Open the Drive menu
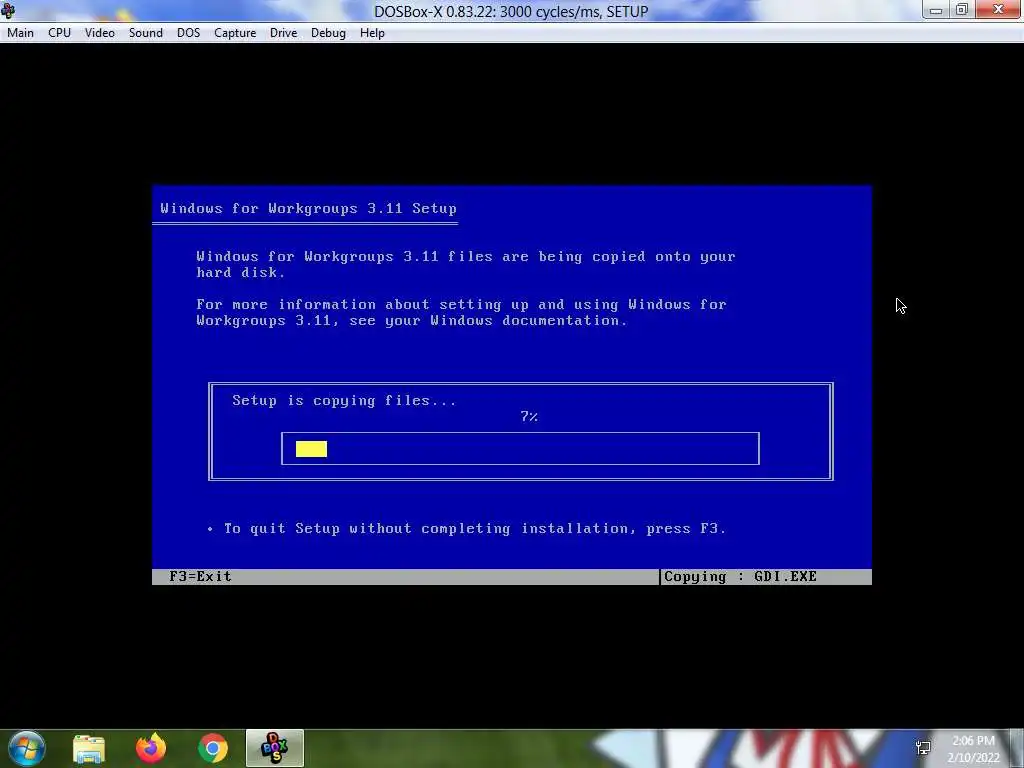The width and height of the screenshot is (1024, 768). tap(283, 33)
